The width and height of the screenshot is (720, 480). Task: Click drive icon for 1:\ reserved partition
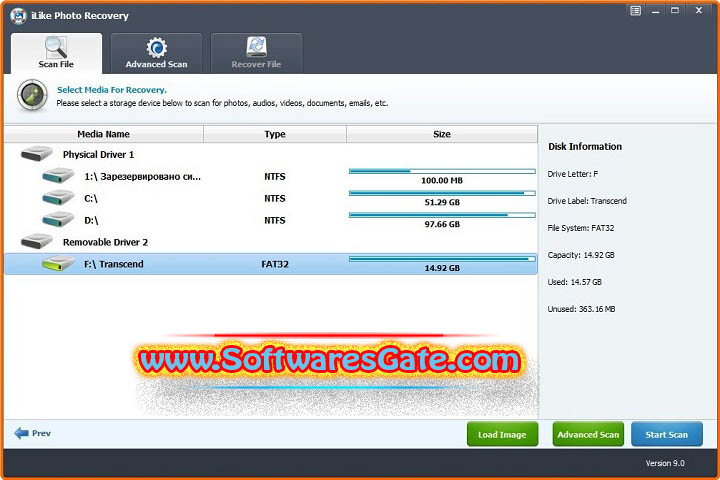(x=58, y=175)
